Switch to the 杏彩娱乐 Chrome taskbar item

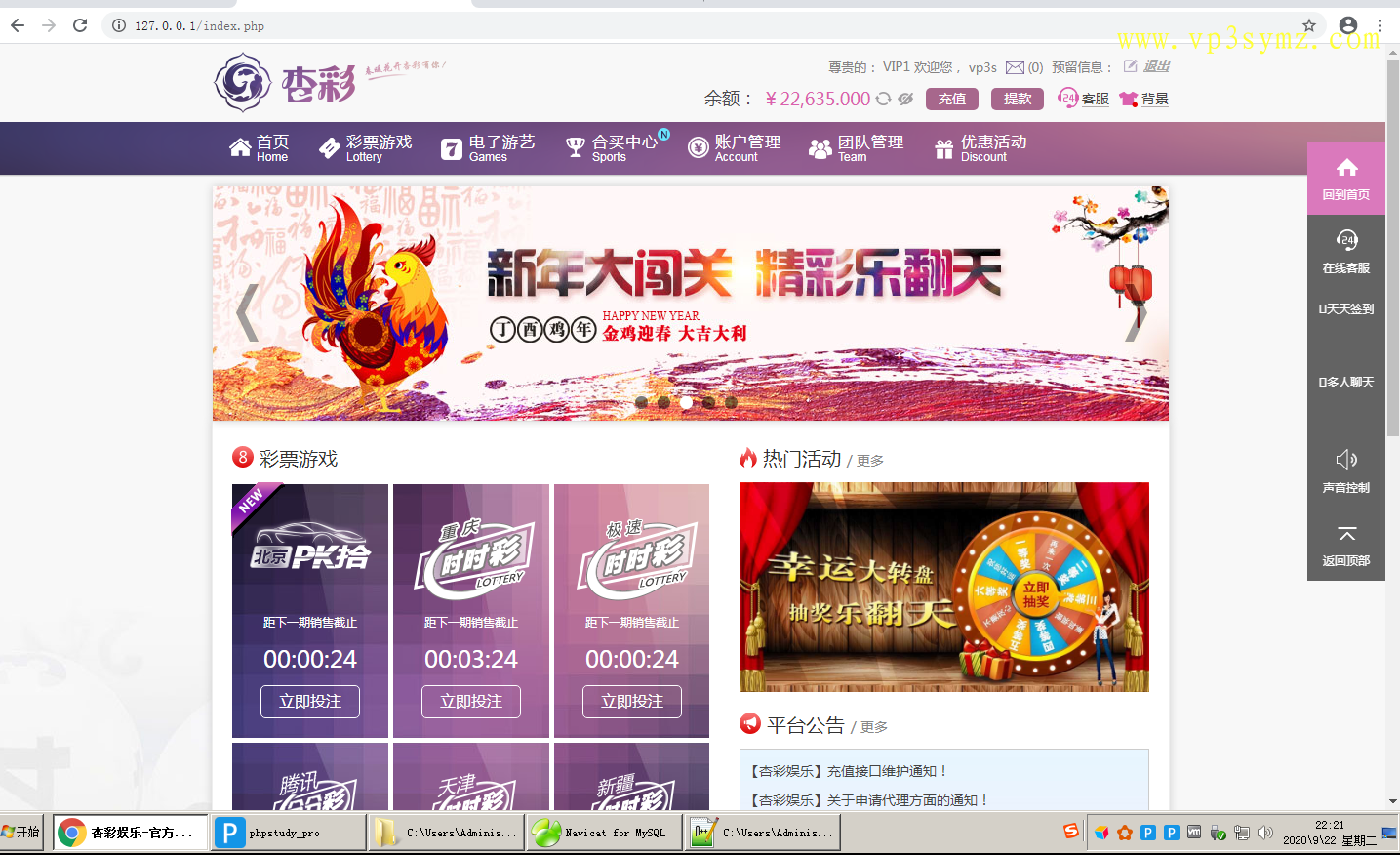tap(130, 833)
